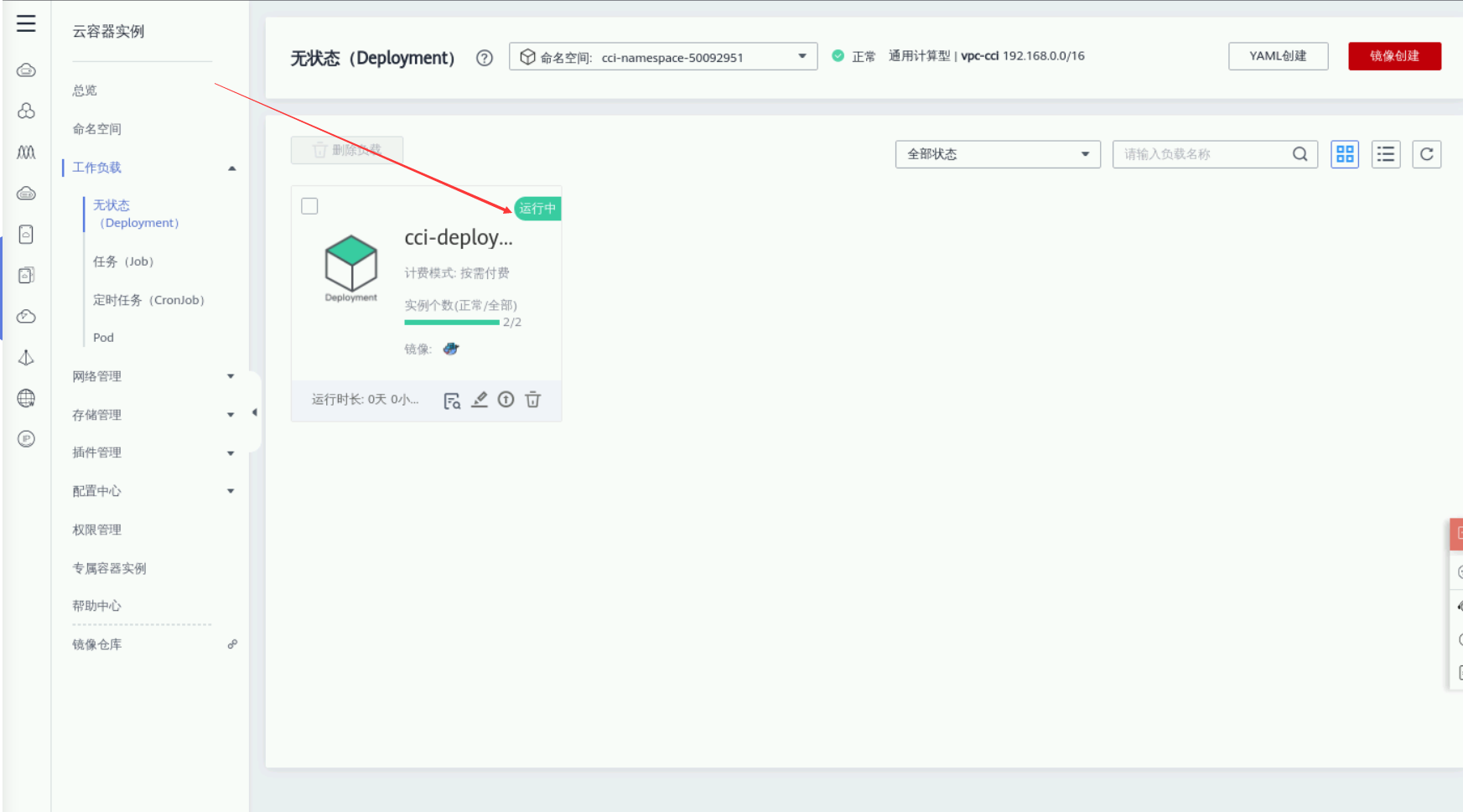The image size is (1463, 812).
Task: Click the cloud icon above the sailboat icon
Action: [x=26, y=317]
